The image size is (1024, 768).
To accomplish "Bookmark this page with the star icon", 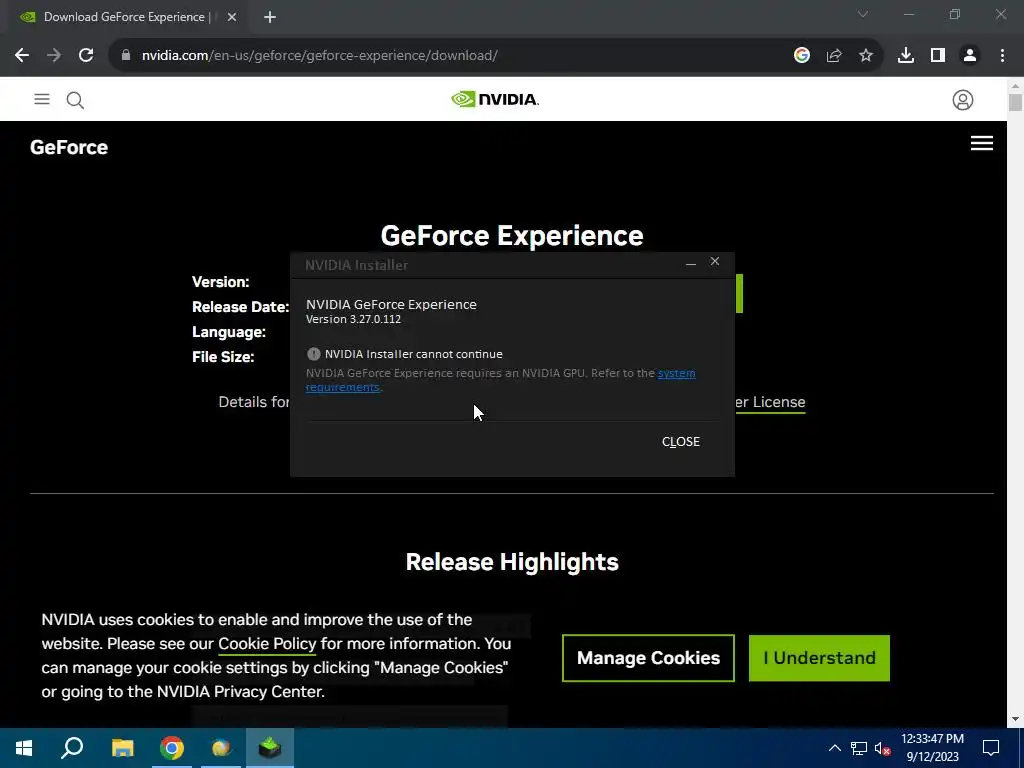I will [x=866, y=56].
